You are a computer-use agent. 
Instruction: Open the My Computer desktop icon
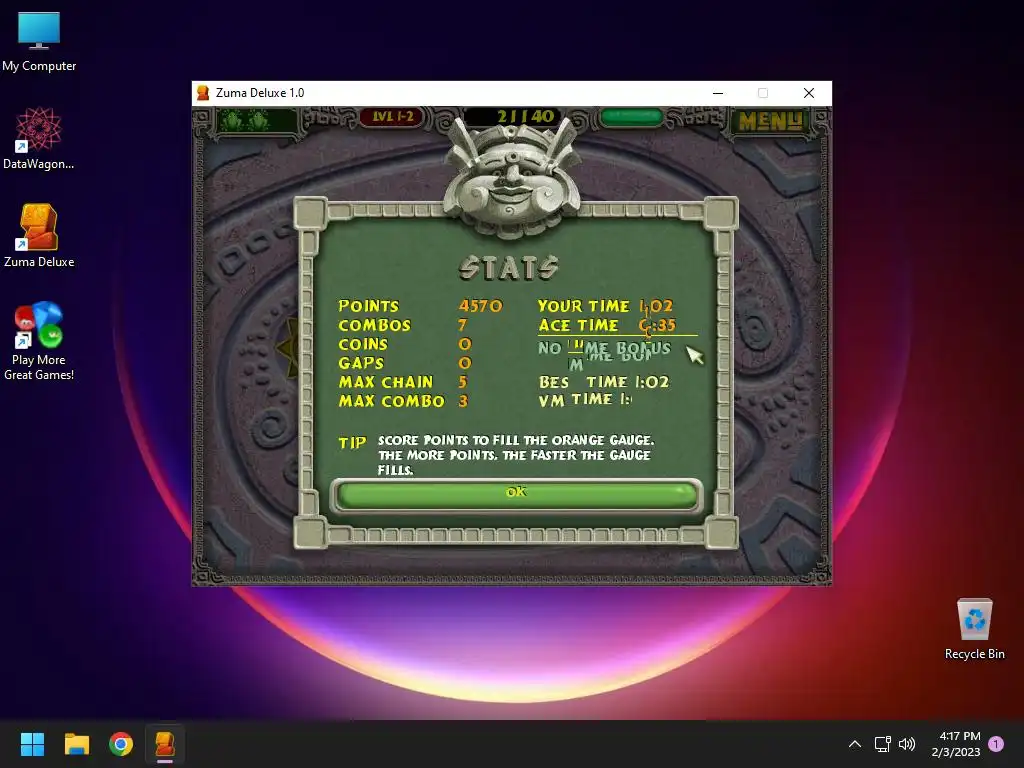39,41
